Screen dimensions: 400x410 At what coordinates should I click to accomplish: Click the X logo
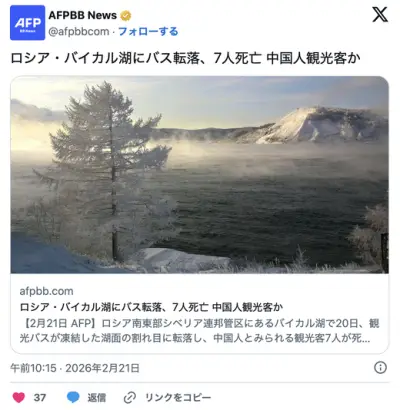[380, 15]
